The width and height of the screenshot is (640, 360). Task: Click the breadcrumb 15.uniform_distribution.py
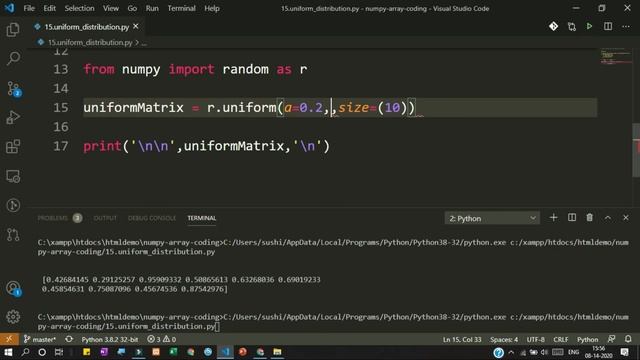90,42
